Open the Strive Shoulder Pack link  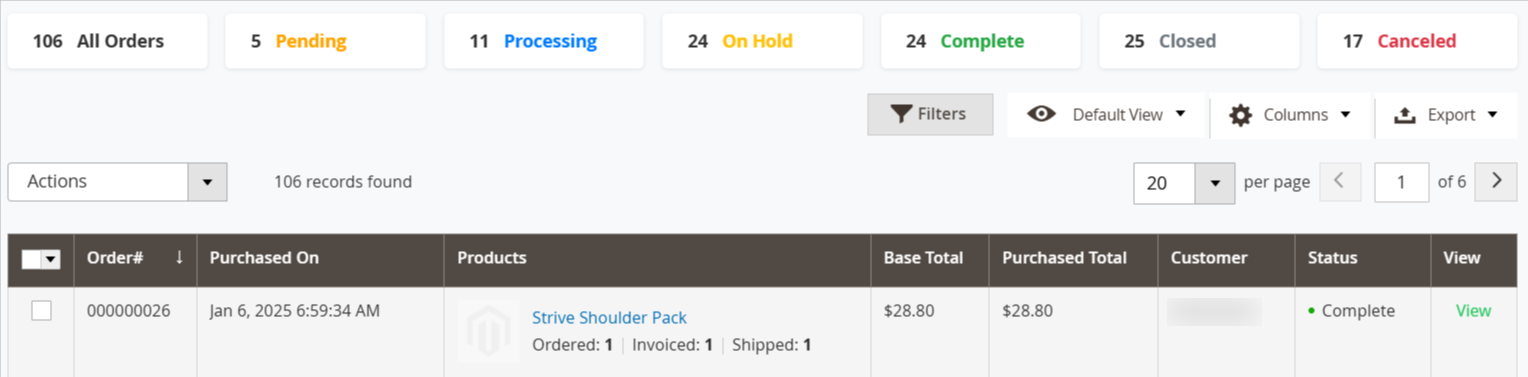(x=609, y=317)
